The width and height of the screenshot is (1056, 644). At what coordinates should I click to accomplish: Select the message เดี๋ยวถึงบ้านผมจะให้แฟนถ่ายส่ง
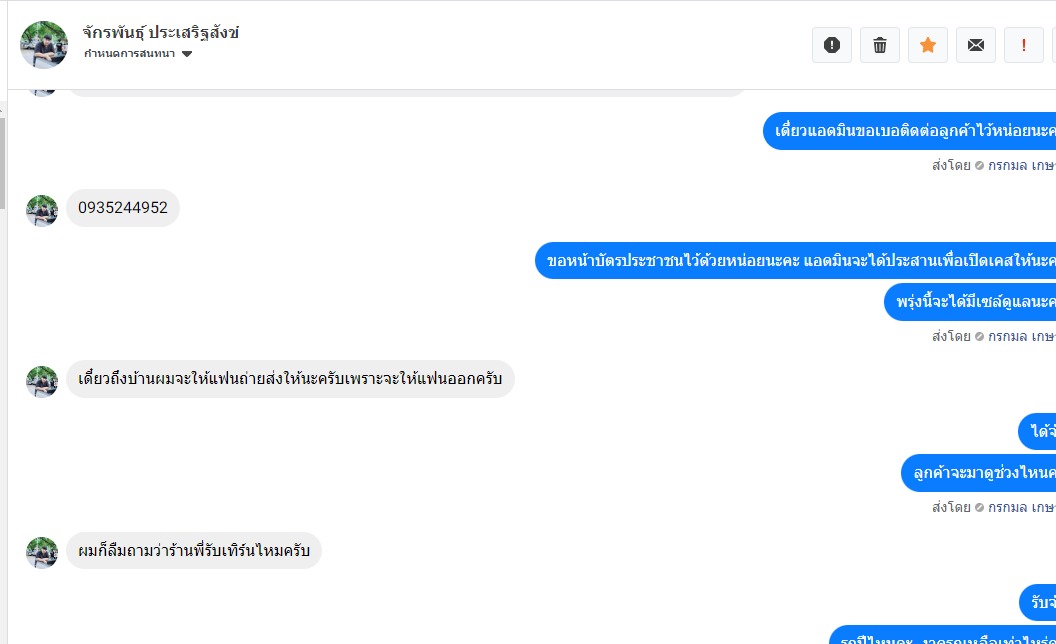click(290, 379)
